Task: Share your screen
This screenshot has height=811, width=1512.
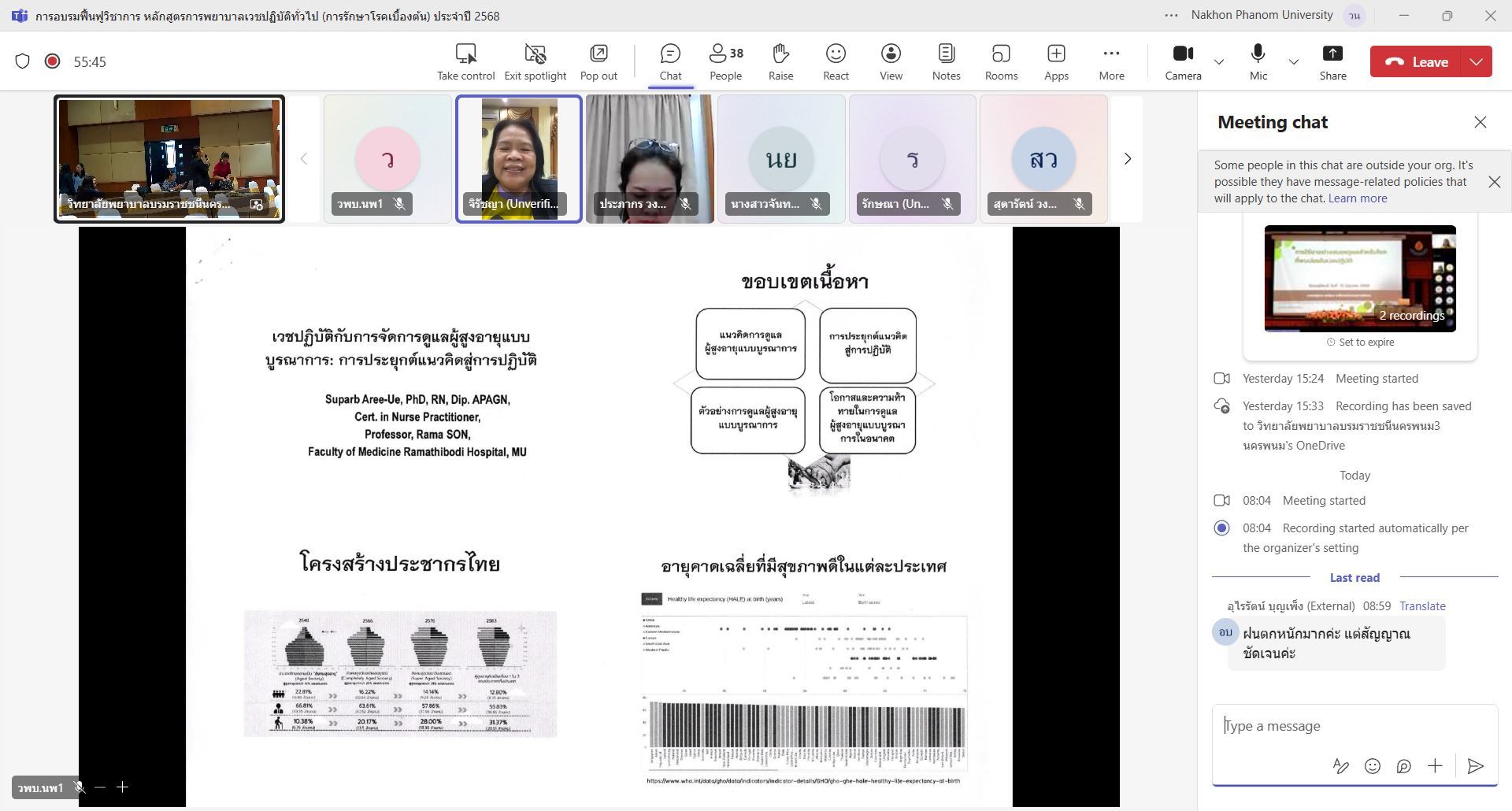Action: (1332, 61)
